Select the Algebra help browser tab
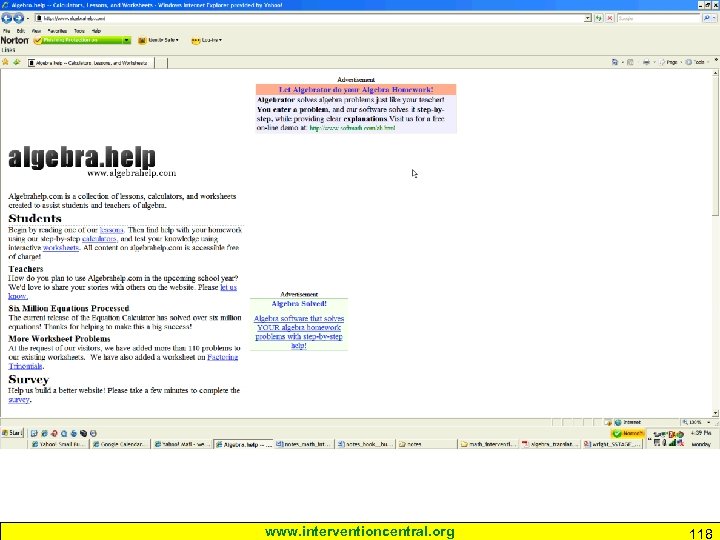The width and height of the screenshot is (720, 540). click(x=90, y=62)
